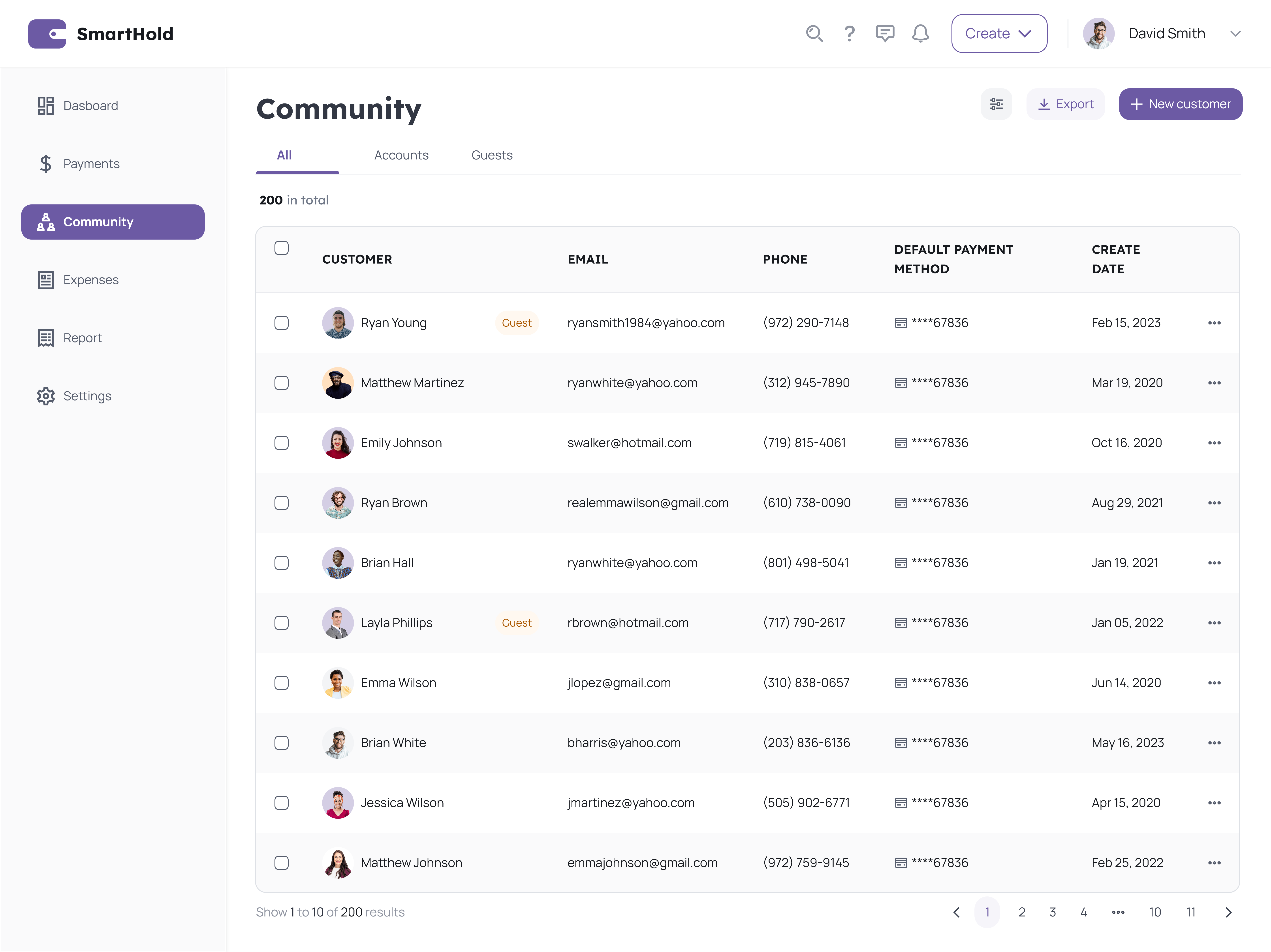
Task: Open row options for Ryan Young
Action: (1214, 323)
